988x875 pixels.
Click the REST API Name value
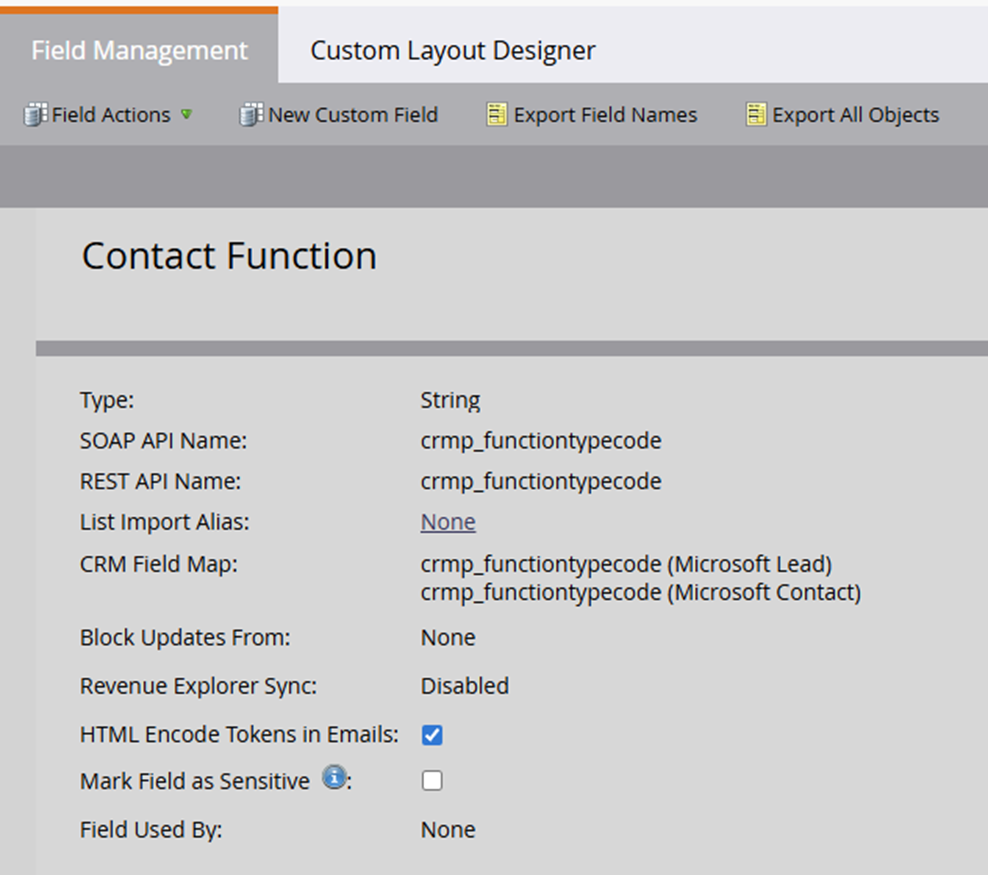point(541,481)
